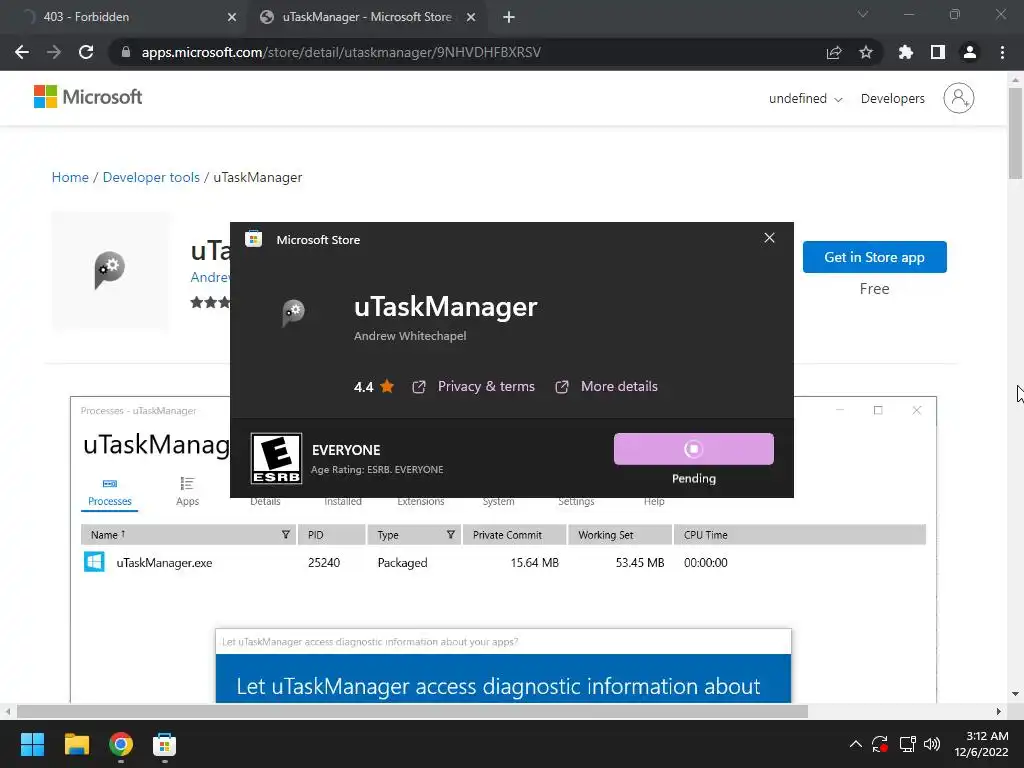Click the ESRB Everyone rating badge
1024x768 pixels.
coord(276,458)
